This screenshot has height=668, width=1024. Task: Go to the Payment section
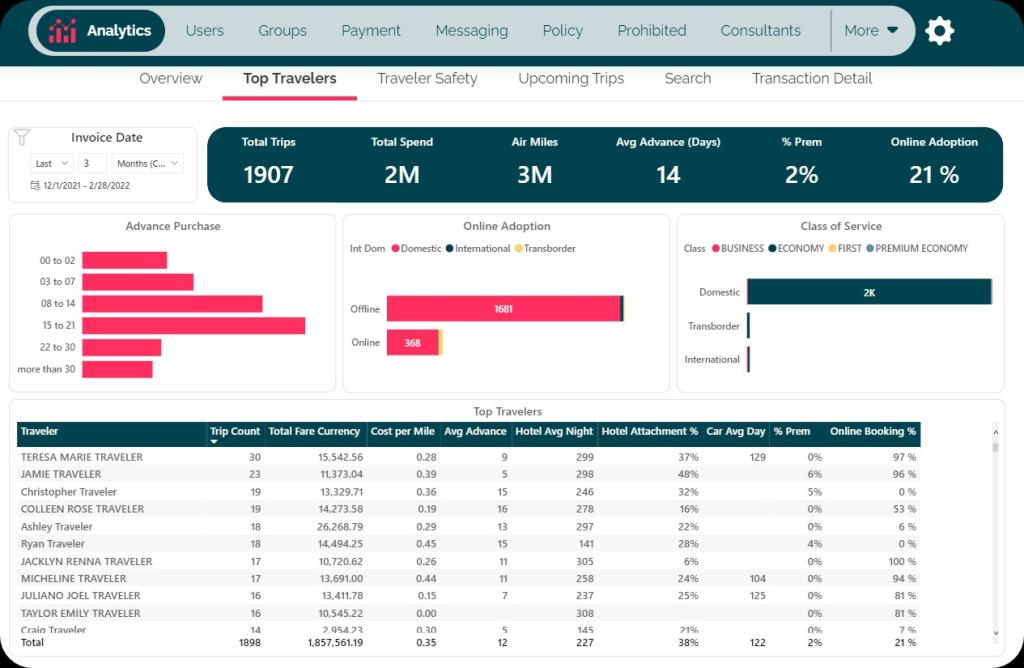(x=371, y=31)
